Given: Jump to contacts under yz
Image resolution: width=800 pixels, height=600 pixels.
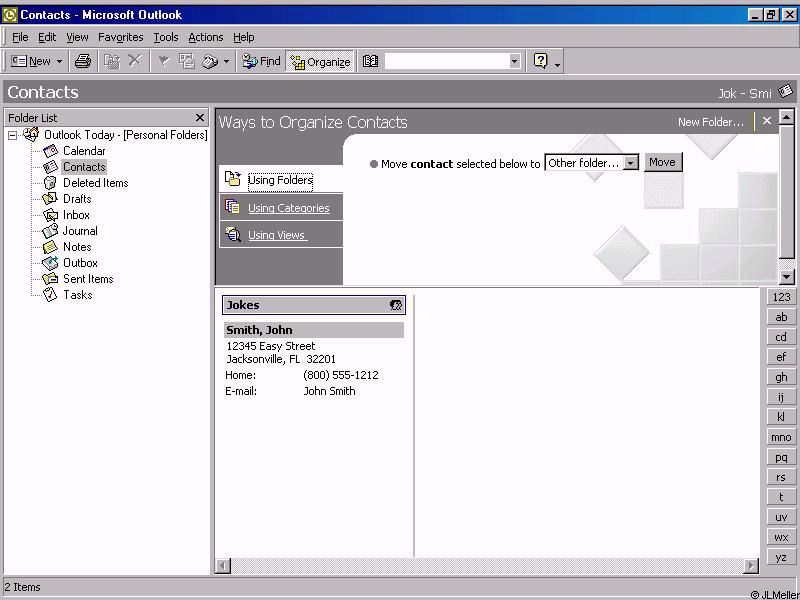Looking at the screenshot, I should [781, 557].
